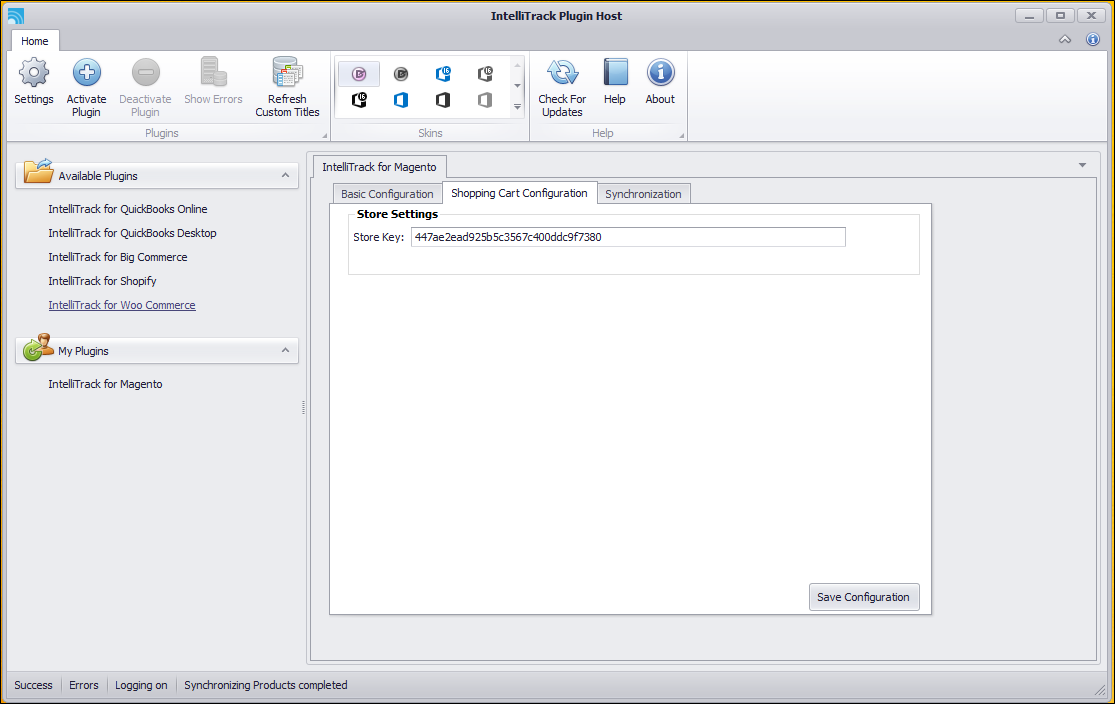The image size is (1115, 704).
Task: Click the Available Plugins folder icon
Action: click(38, 172)
